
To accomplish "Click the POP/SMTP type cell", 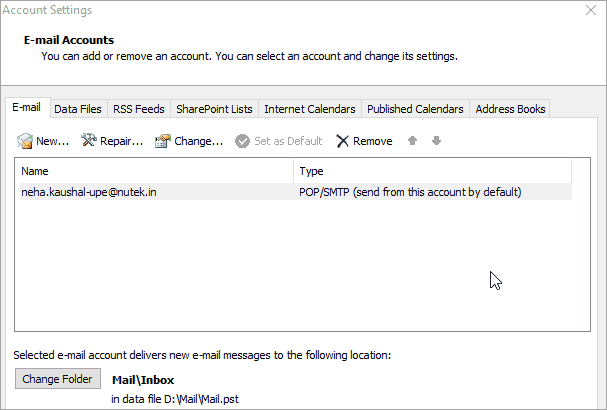I will 410,192.
